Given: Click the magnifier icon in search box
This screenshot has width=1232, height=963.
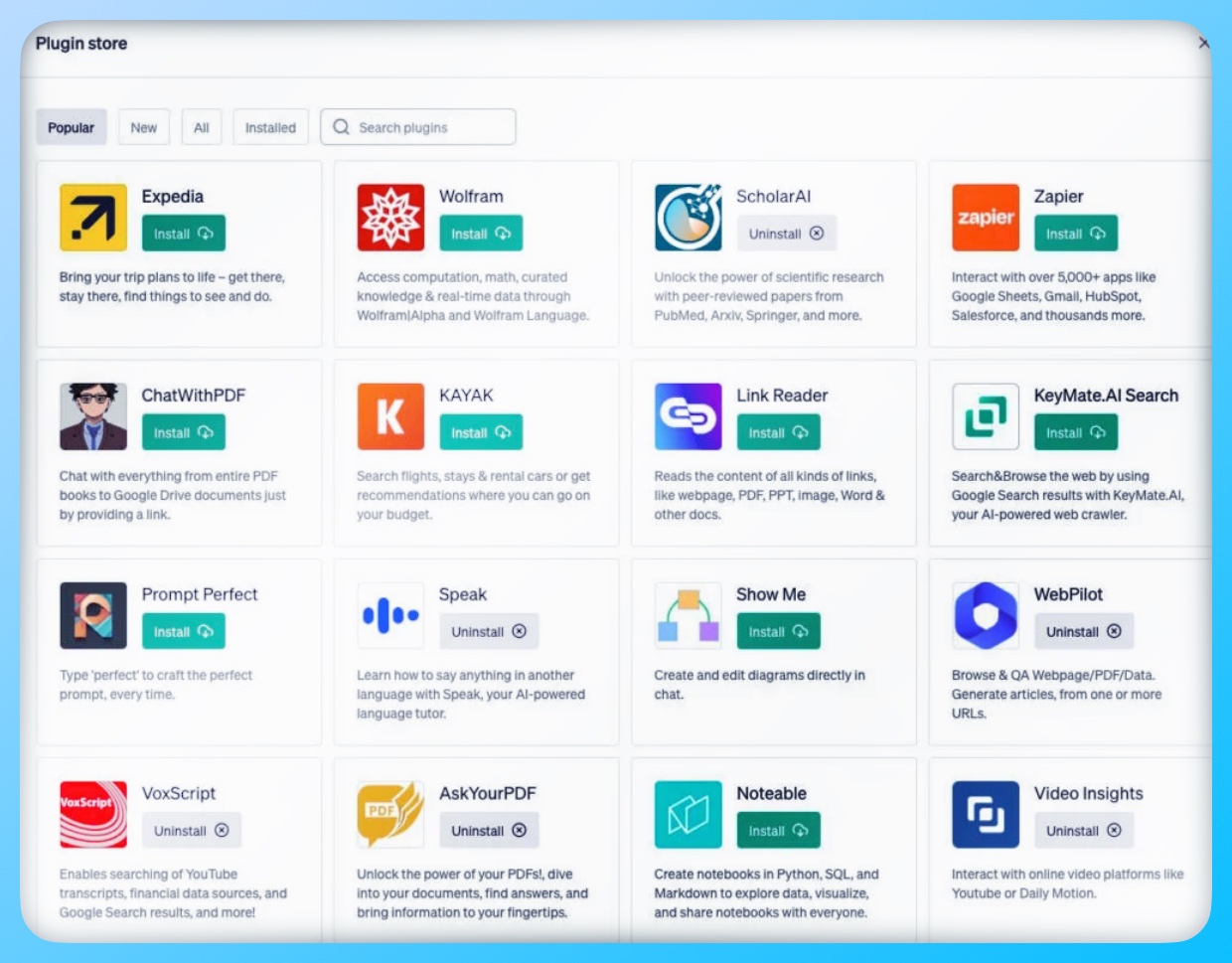Looking at the screenshot, I should point(342,127).
